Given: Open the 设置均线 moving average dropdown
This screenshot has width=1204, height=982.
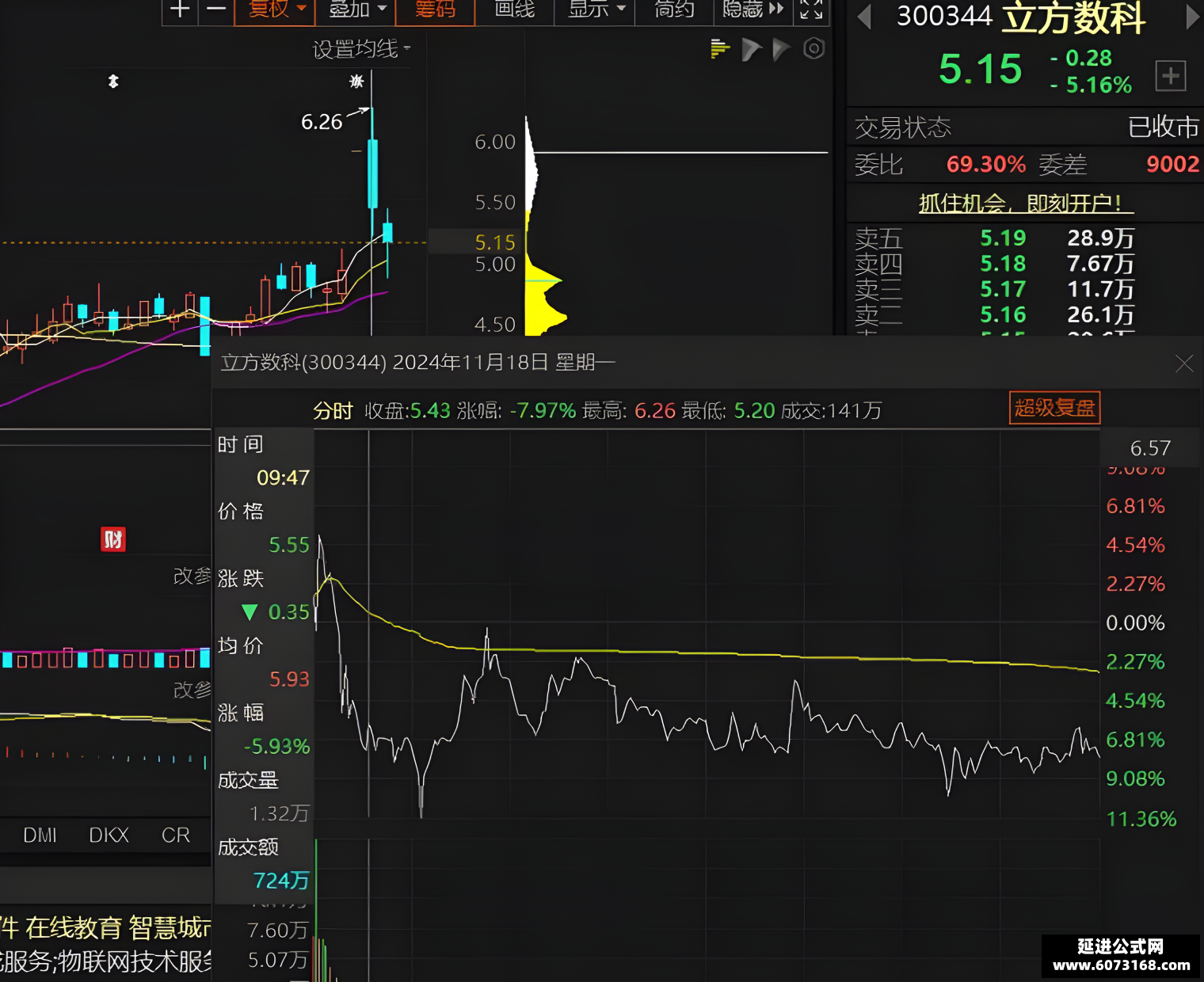Looking at the screenshot, I should (x=362, y=49).
